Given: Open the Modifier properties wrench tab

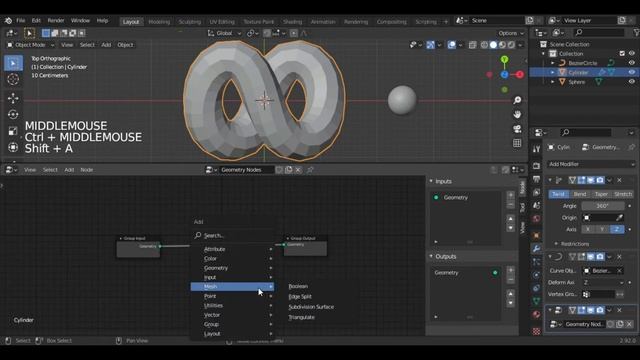Looking at the screenshot, I should click(537, 249).
